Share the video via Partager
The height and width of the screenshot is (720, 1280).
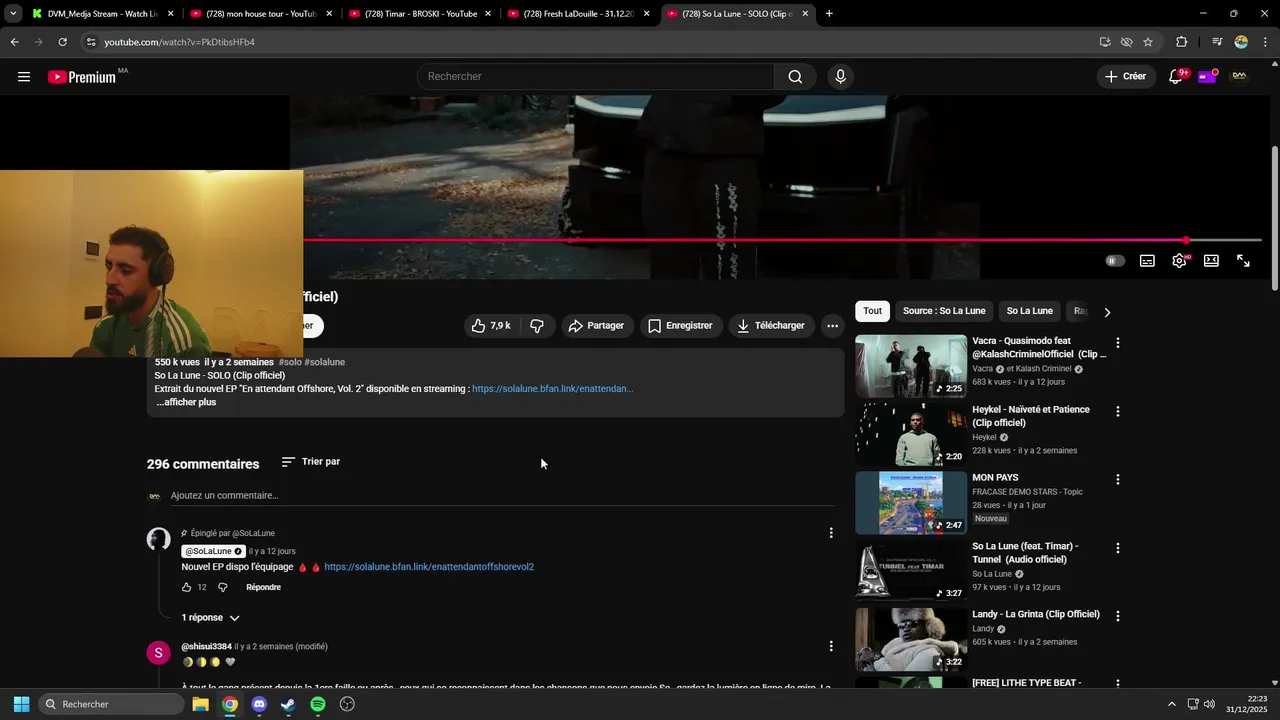point(596,326)
